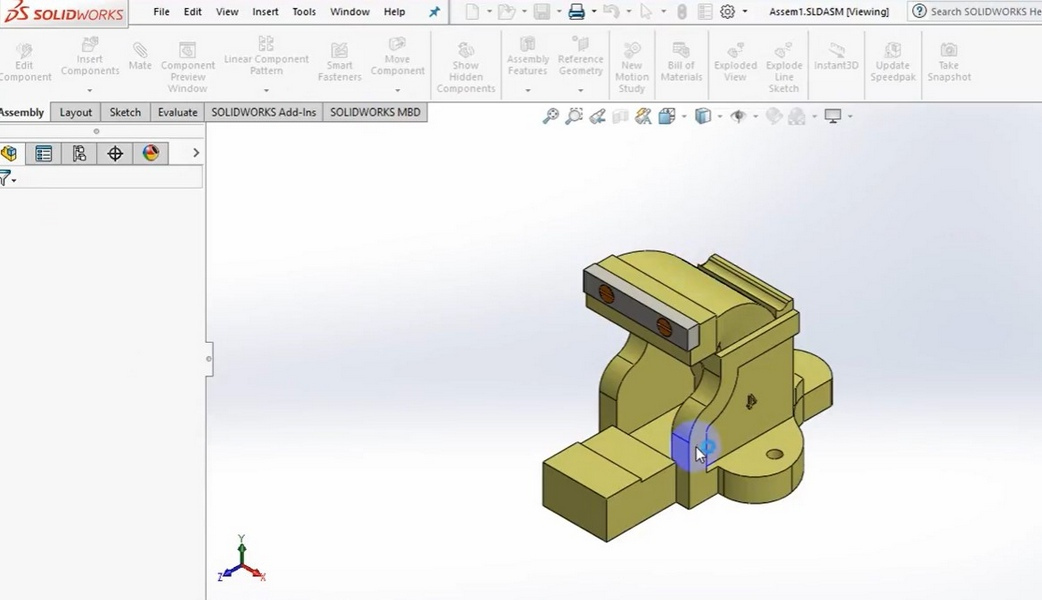Open the FeatureManager filter dropdown
The height and width of the screenshot is (600, 1042).
14,178
